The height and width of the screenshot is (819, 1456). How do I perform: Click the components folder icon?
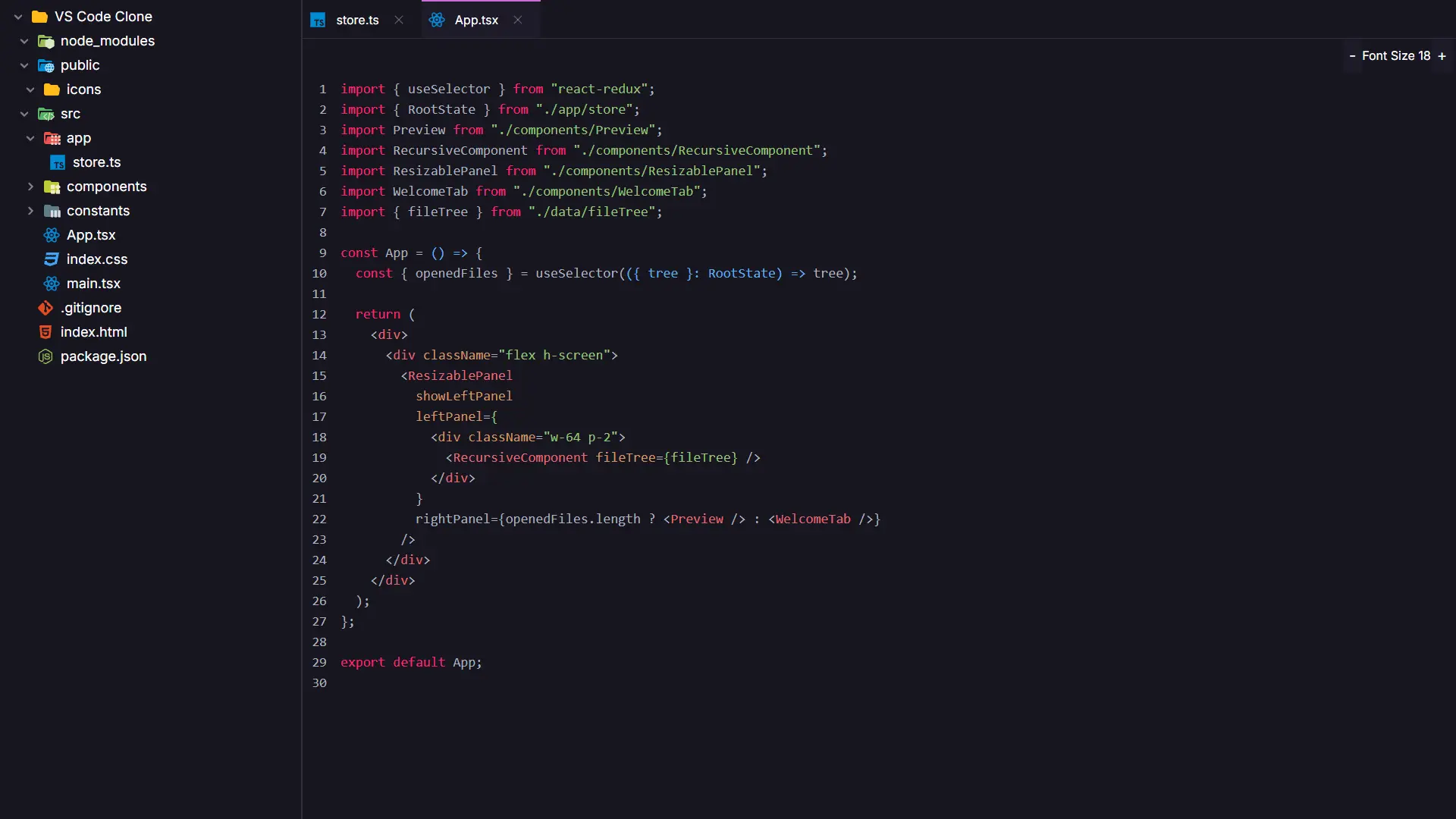tap(52, 187)
